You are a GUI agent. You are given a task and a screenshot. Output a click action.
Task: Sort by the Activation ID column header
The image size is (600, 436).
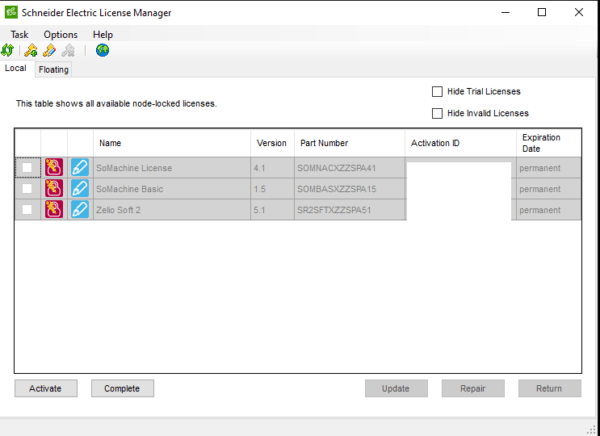(x=461, y=143)
